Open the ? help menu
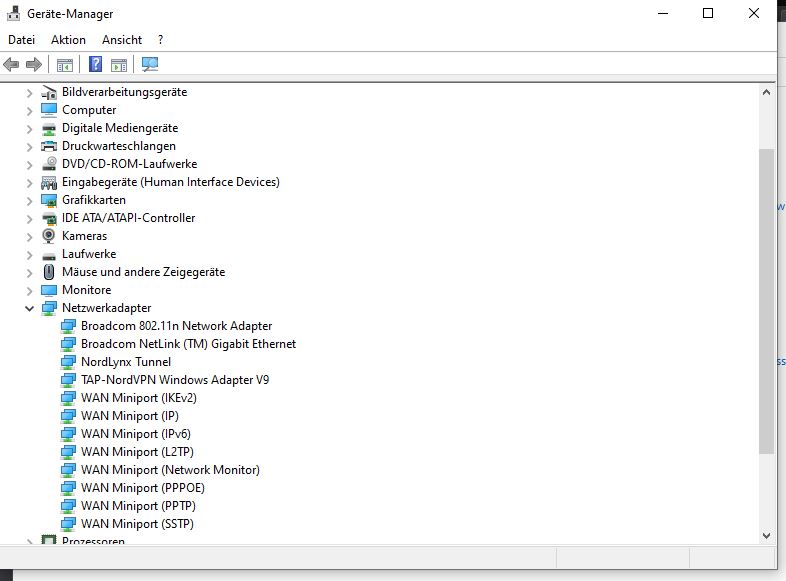Screen dimensions: 786x581 pyautogui.click(x=160, y=40)
